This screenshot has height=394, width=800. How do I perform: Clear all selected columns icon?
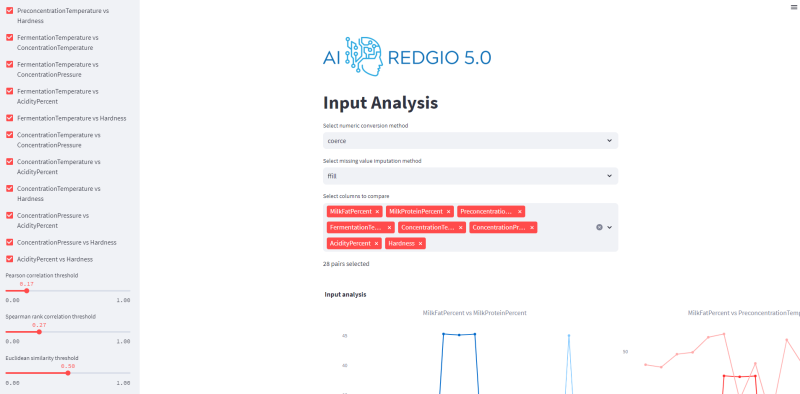[x=599, y=227]
